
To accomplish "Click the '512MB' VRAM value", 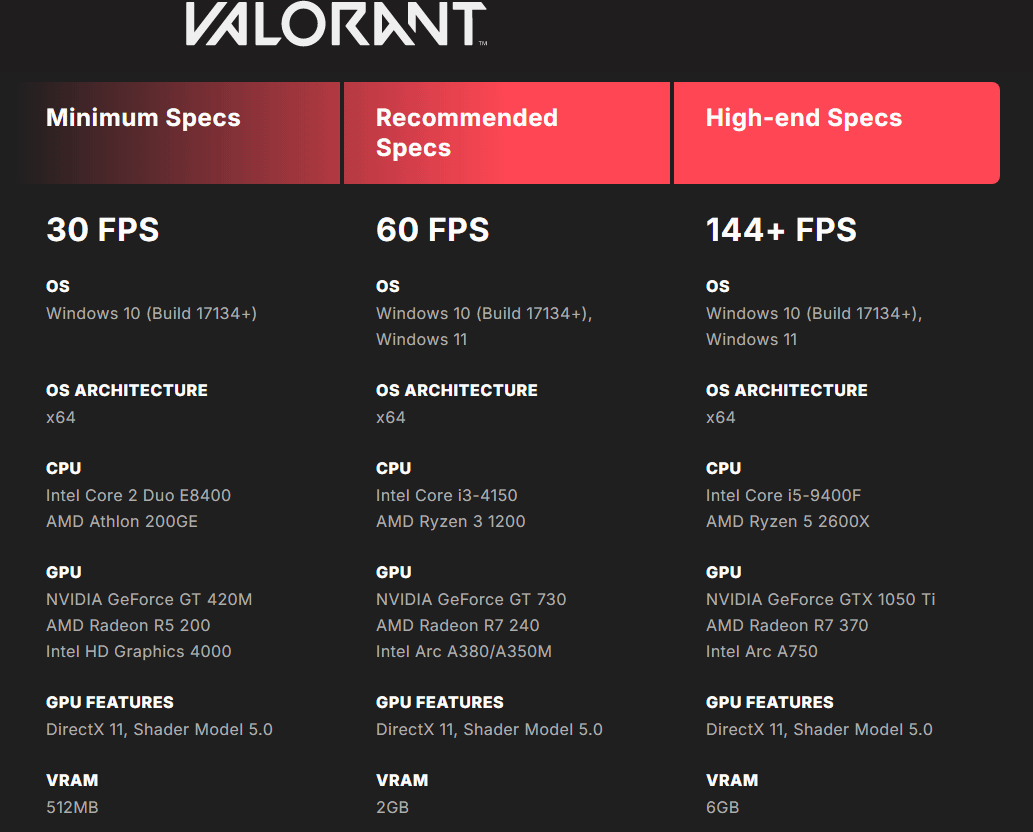I will 72,808.
